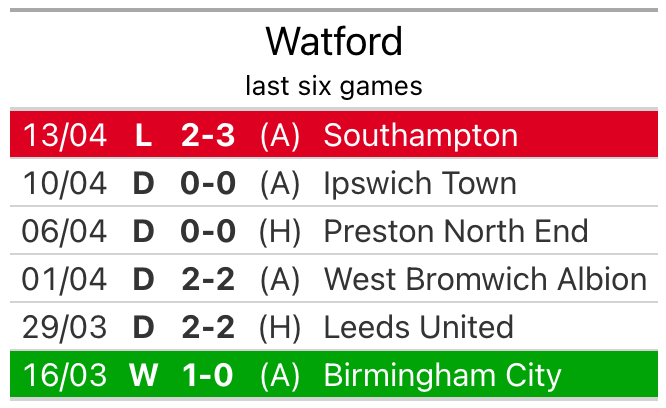
Task: Click the 16/03 date in green row
Action: [65, 375]
